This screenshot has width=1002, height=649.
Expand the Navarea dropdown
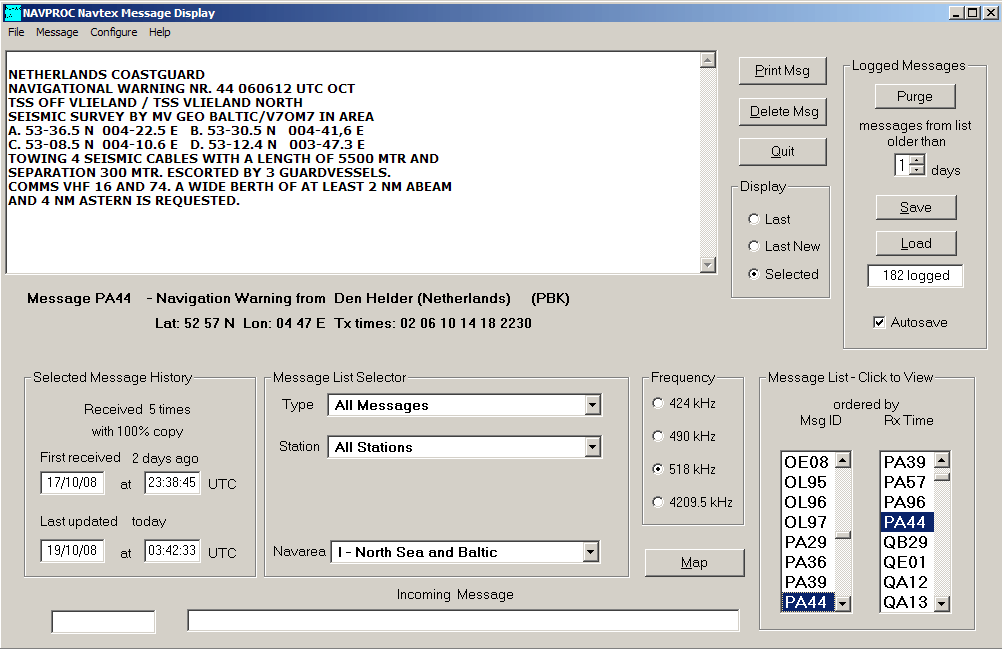[590, 552]
